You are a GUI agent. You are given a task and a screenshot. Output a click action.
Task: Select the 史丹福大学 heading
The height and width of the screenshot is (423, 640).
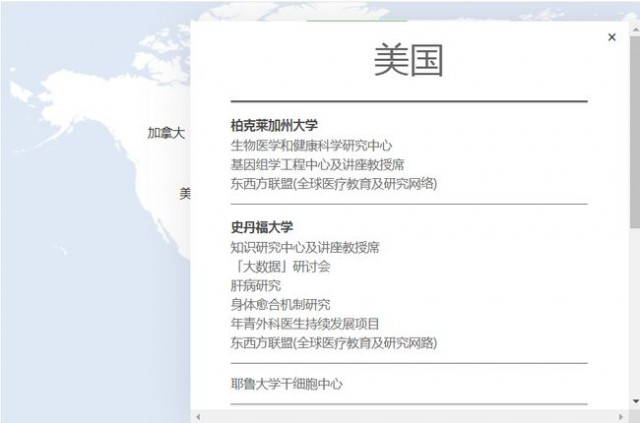point(262,227)
